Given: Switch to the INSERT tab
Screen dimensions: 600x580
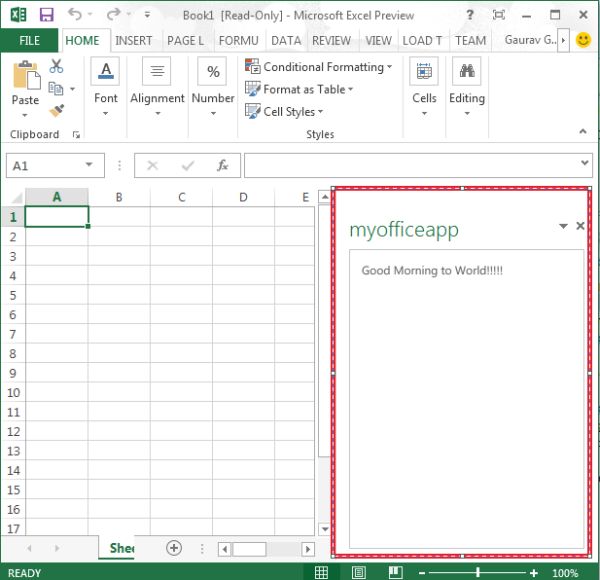Looking at the screenshot, I should point(134,41).
